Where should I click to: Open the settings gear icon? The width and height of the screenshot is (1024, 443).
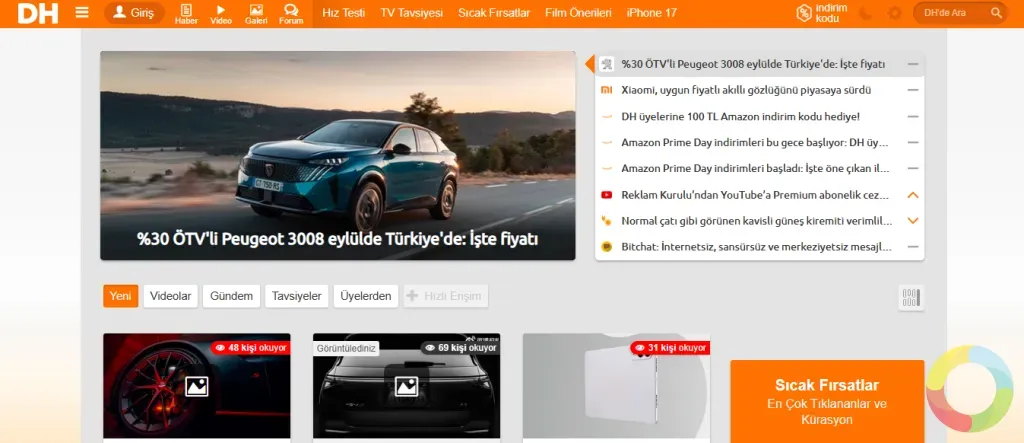pyautogui.click(x=895, y=13)
